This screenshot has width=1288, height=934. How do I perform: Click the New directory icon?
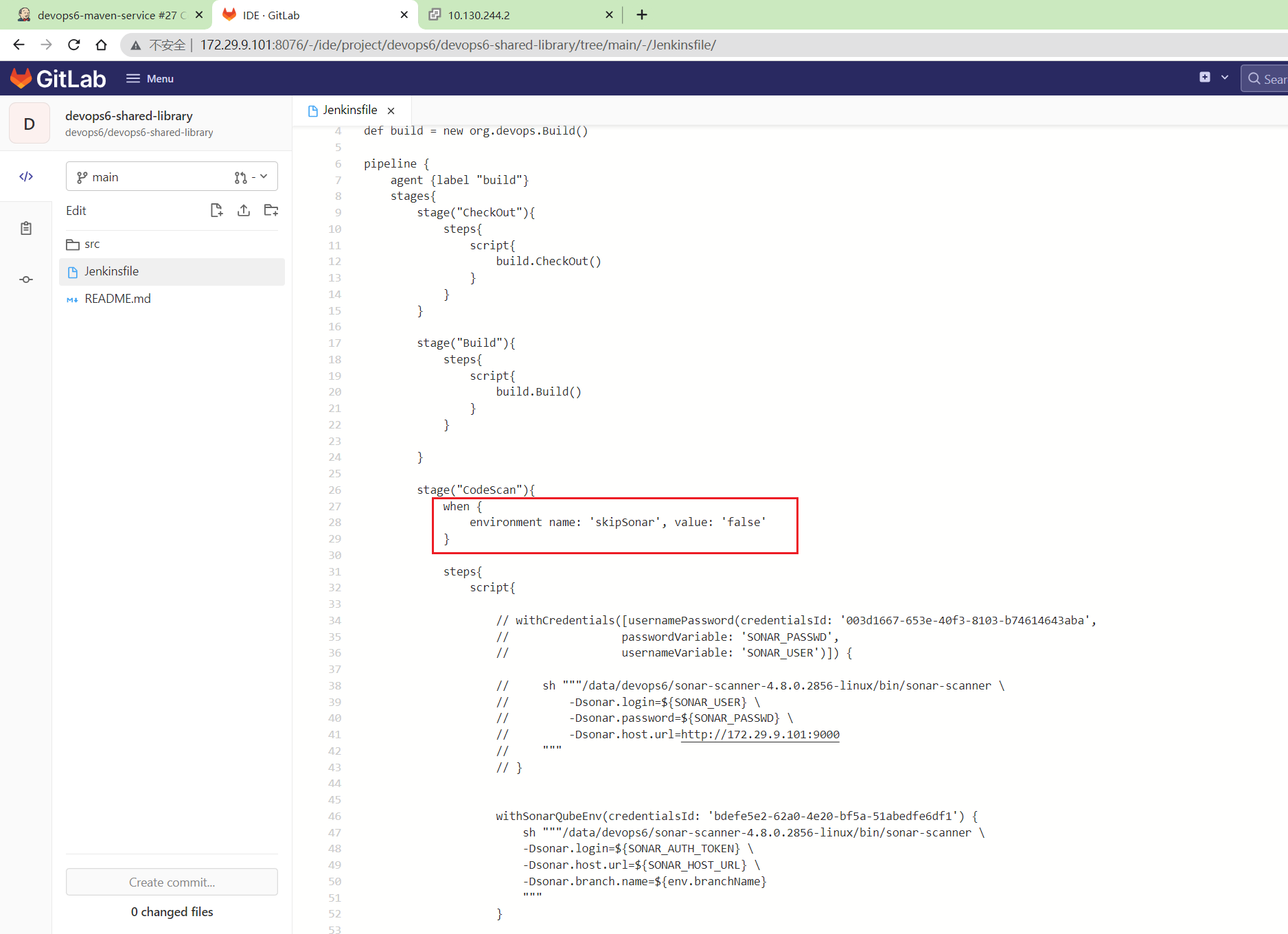click(271, 210)
